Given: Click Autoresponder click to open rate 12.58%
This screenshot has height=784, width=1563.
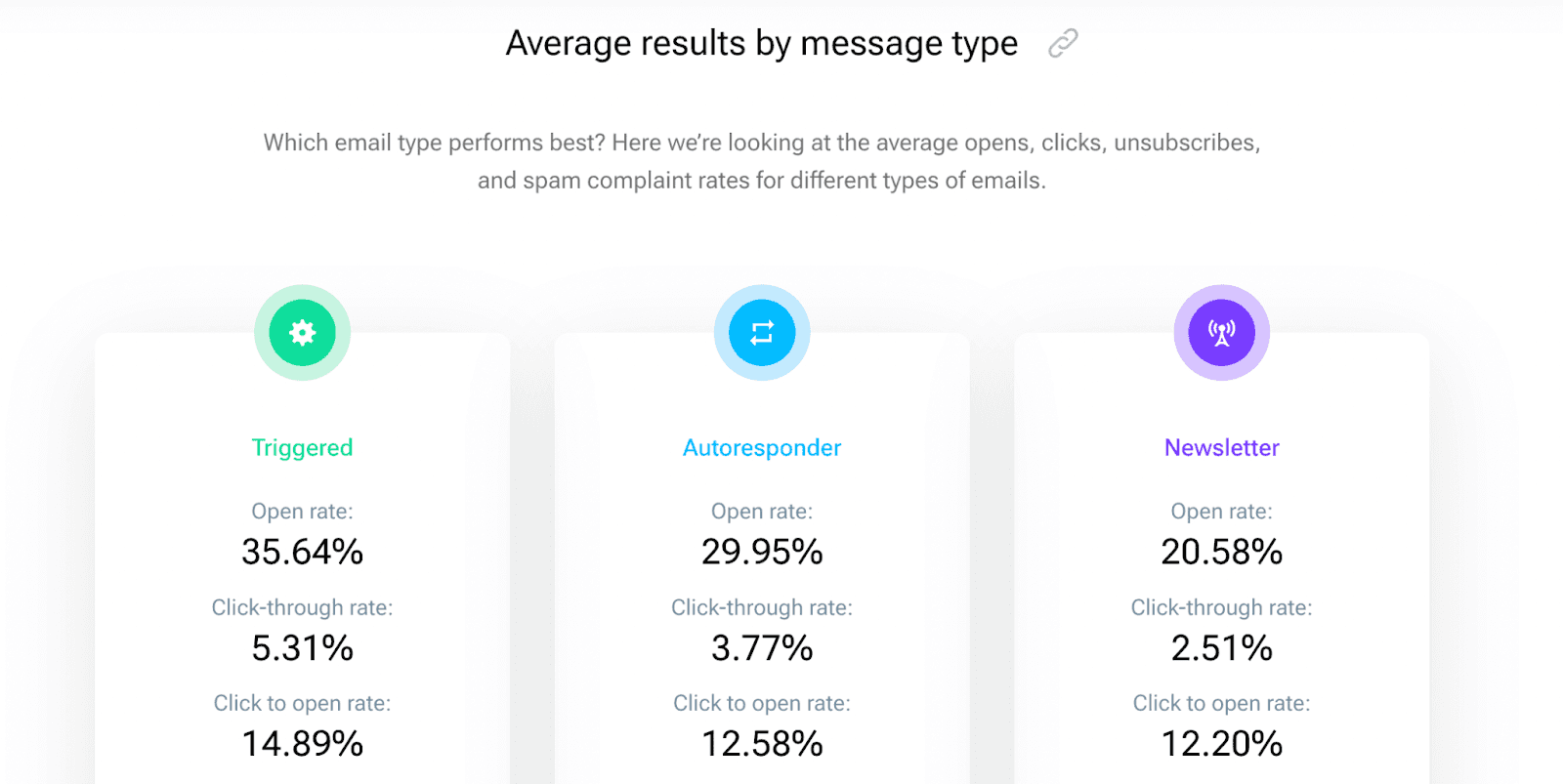Looking at the screenshot, I should 762,743.
